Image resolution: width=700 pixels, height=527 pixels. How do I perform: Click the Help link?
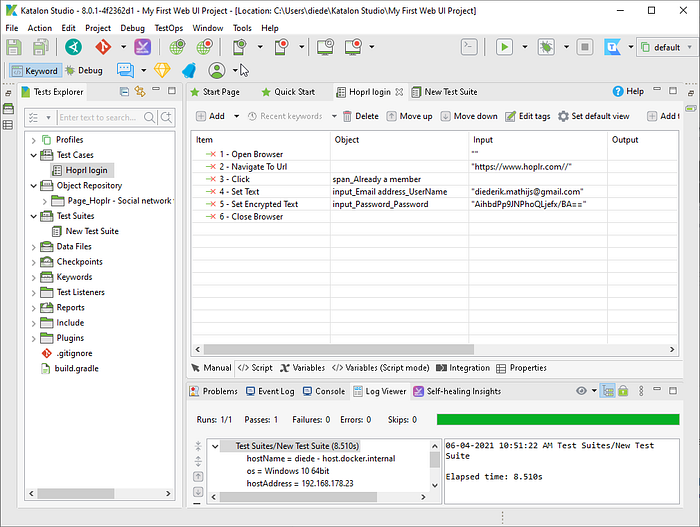[628, 91]
